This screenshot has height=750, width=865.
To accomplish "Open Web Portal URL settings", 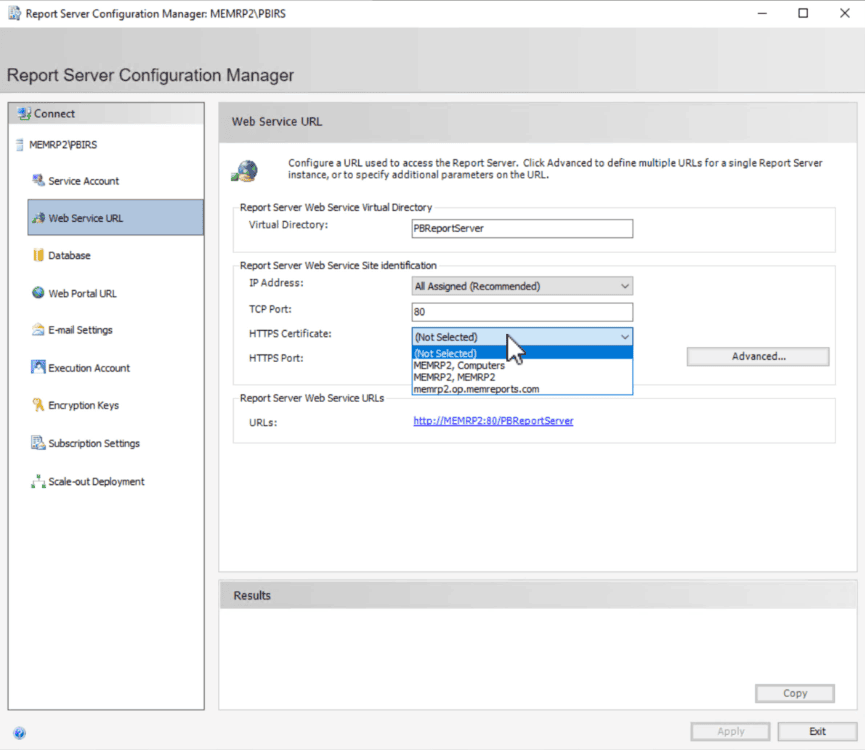I will pos(82,293).
